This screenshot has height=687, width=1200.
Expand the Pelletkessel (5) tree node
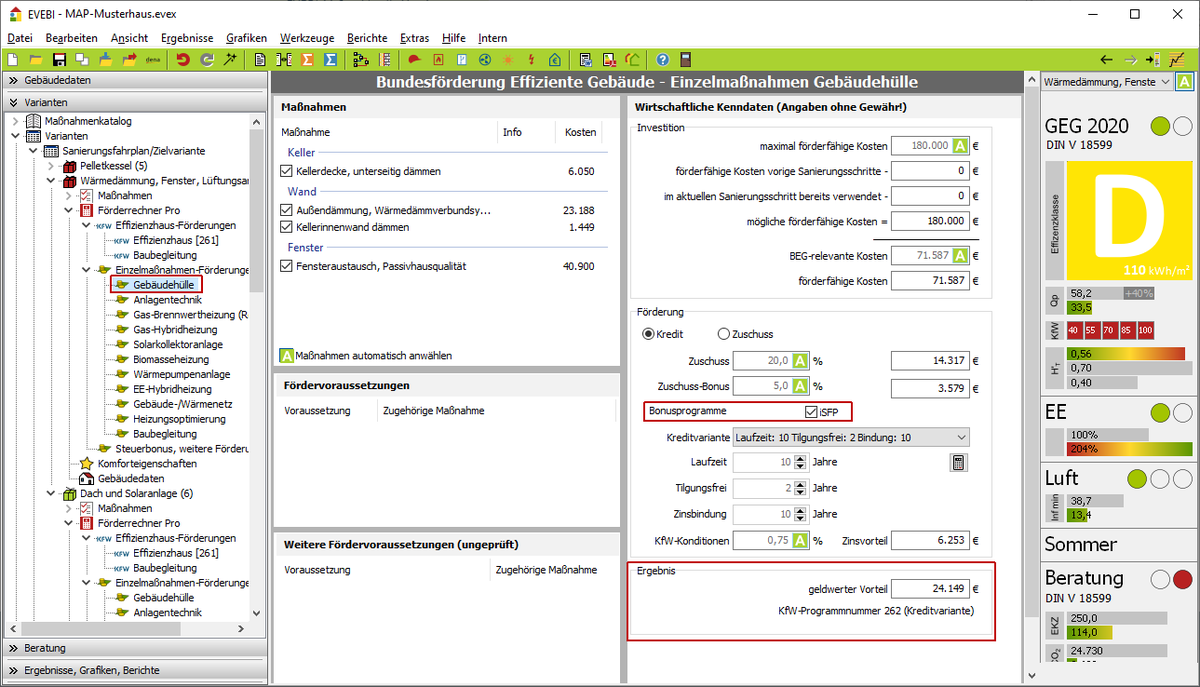pyautogui.click(x=51, y=166)
